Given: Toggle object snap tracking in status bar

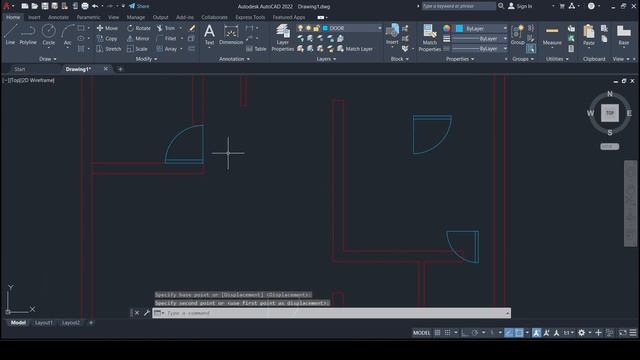Looking at the screenshot, I should [509, 333].
